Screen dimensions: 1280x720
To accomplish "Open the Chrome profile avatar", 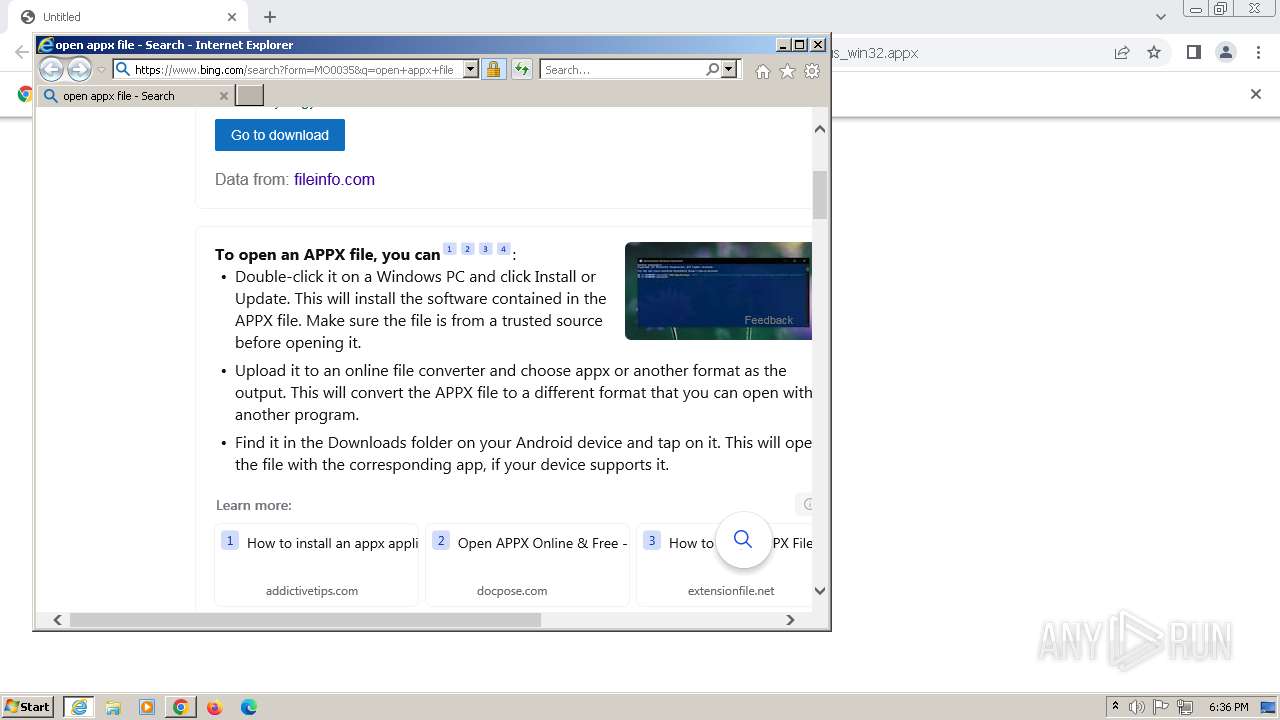I will (x=1226, y=53).
